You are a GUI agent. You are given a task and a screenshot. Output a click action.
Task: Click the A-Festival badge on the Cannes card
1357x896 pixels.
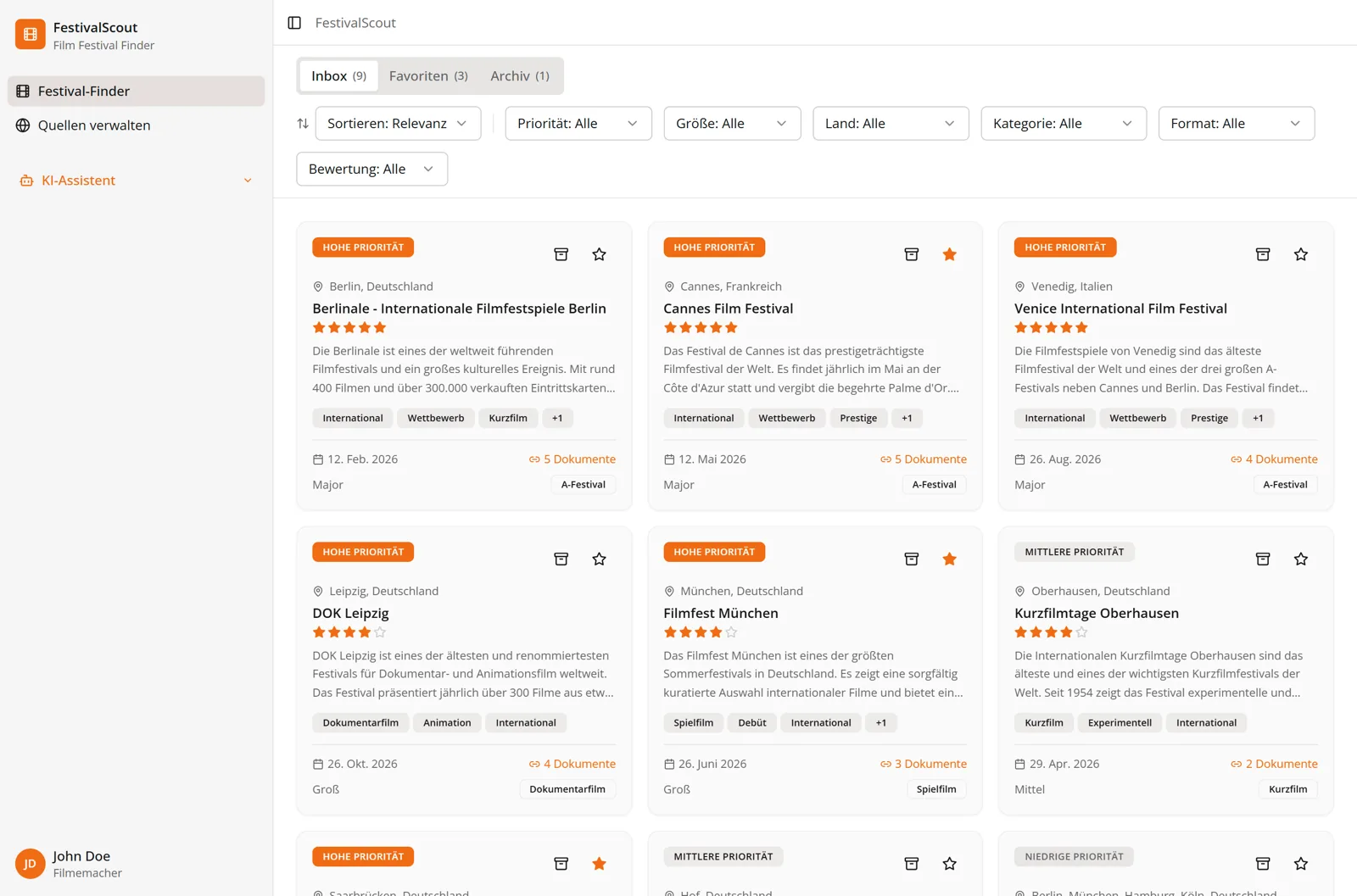click(x=934, y=485)
